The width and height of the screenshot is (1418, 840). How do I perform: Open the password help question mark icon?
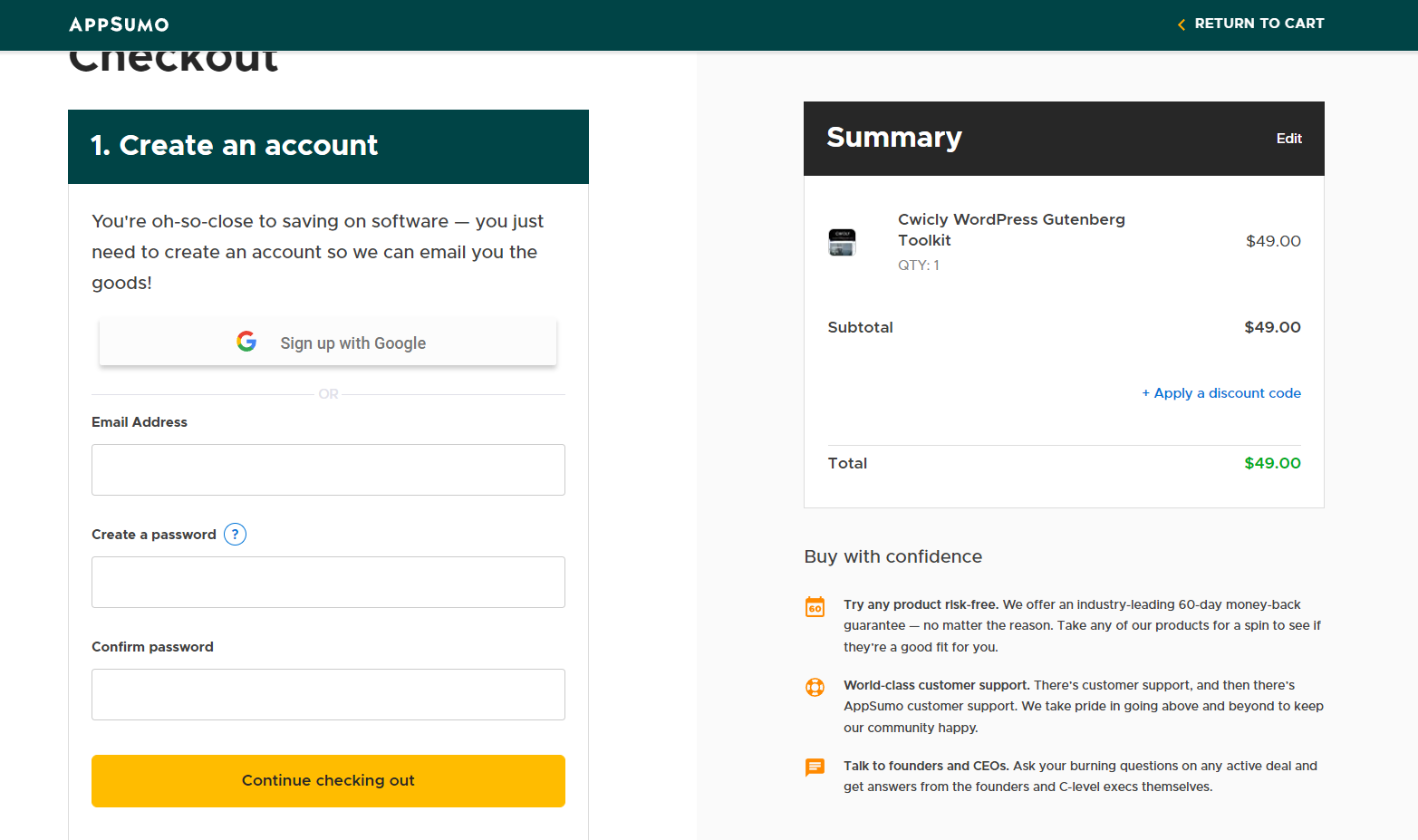pyautogui.click(x=235, y=535)
